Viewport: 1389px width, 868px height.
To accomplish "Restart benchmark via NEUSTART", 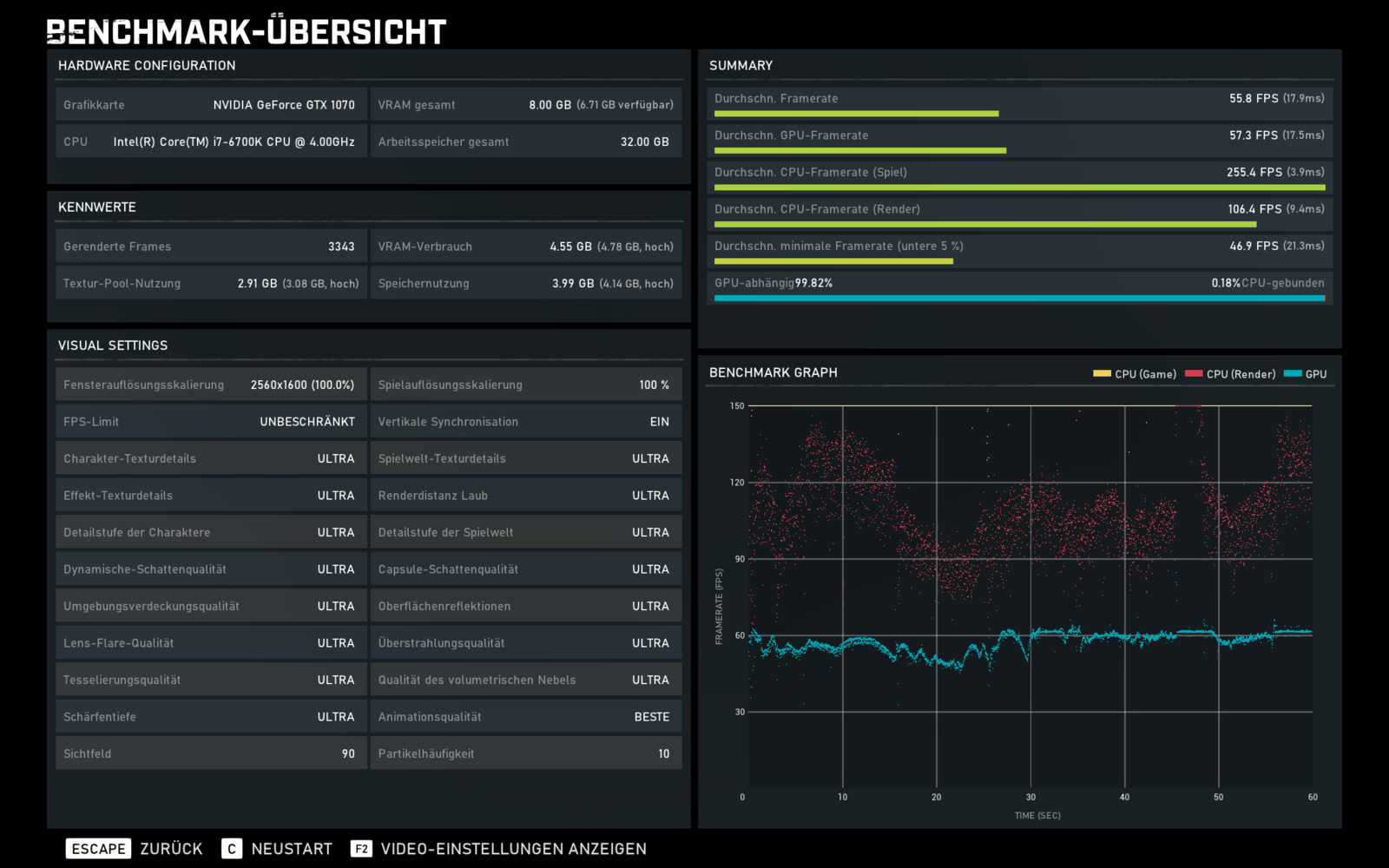I will [x=292, y=849].
